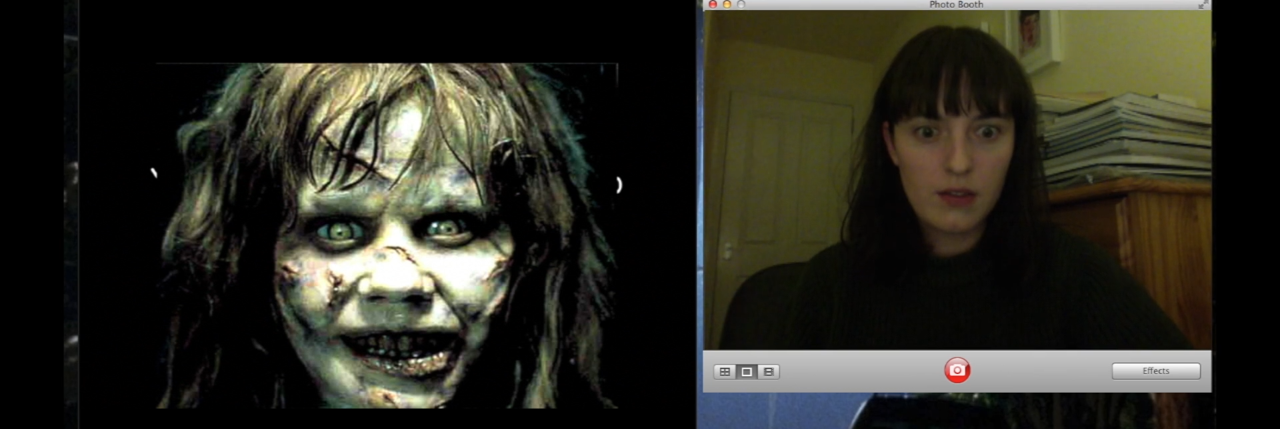Enter full screen using the corner arrows
1280x429 pixels.
point(1202,5)
